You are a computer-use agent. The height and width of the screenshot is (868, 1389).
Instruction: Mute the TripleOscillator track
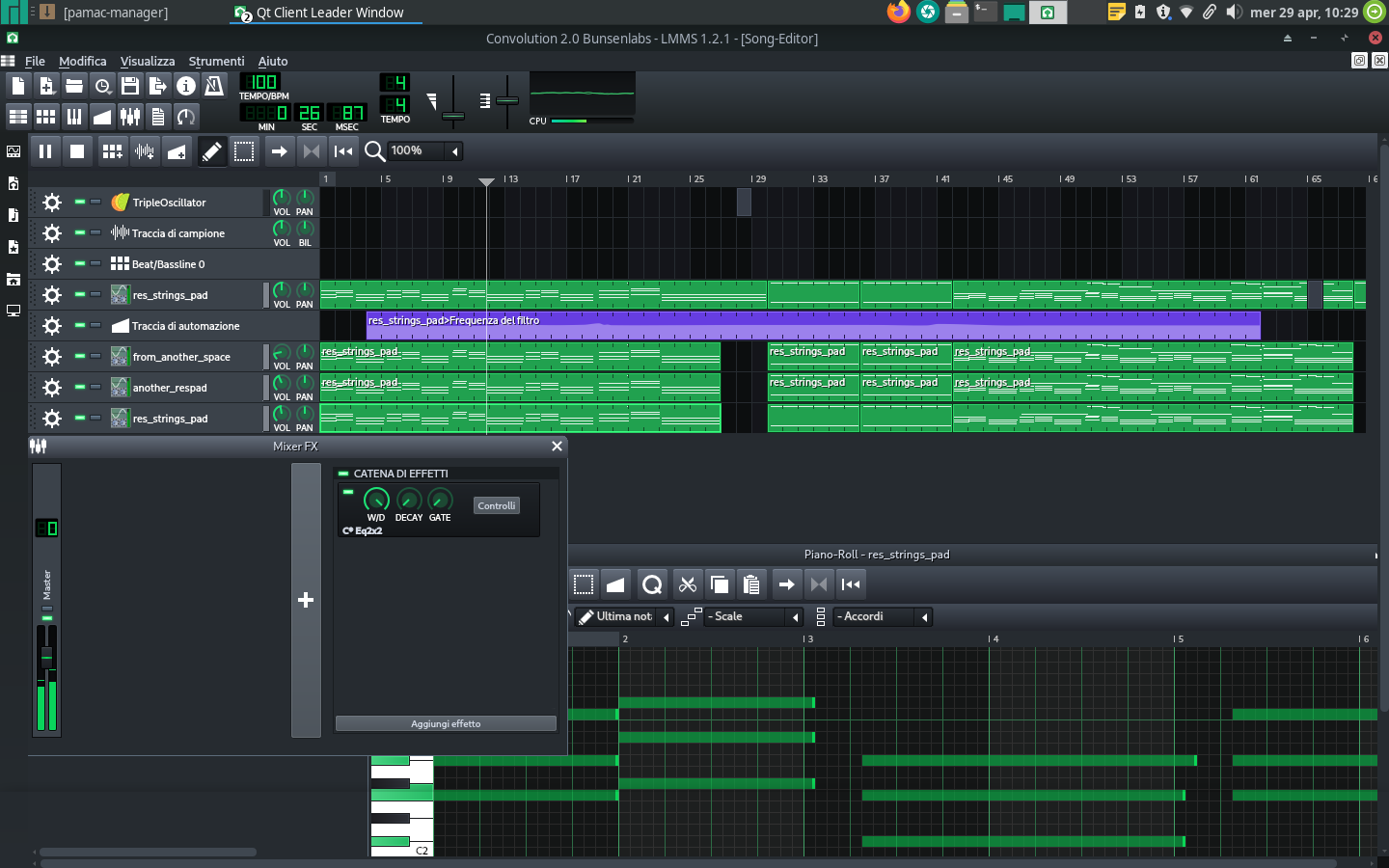[x=80, y=202]
